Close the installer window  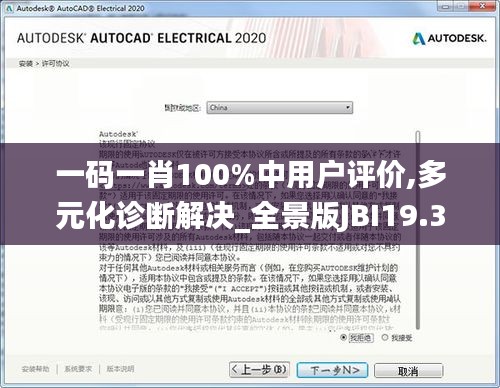click(x=482, y=6)
